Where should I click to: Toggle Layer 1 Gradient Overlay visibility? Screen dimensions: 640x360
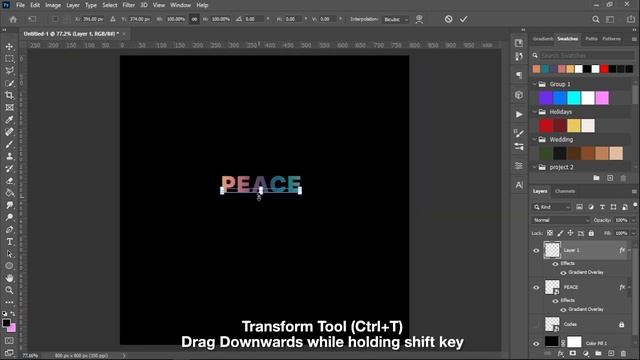(x=563, y=273)
